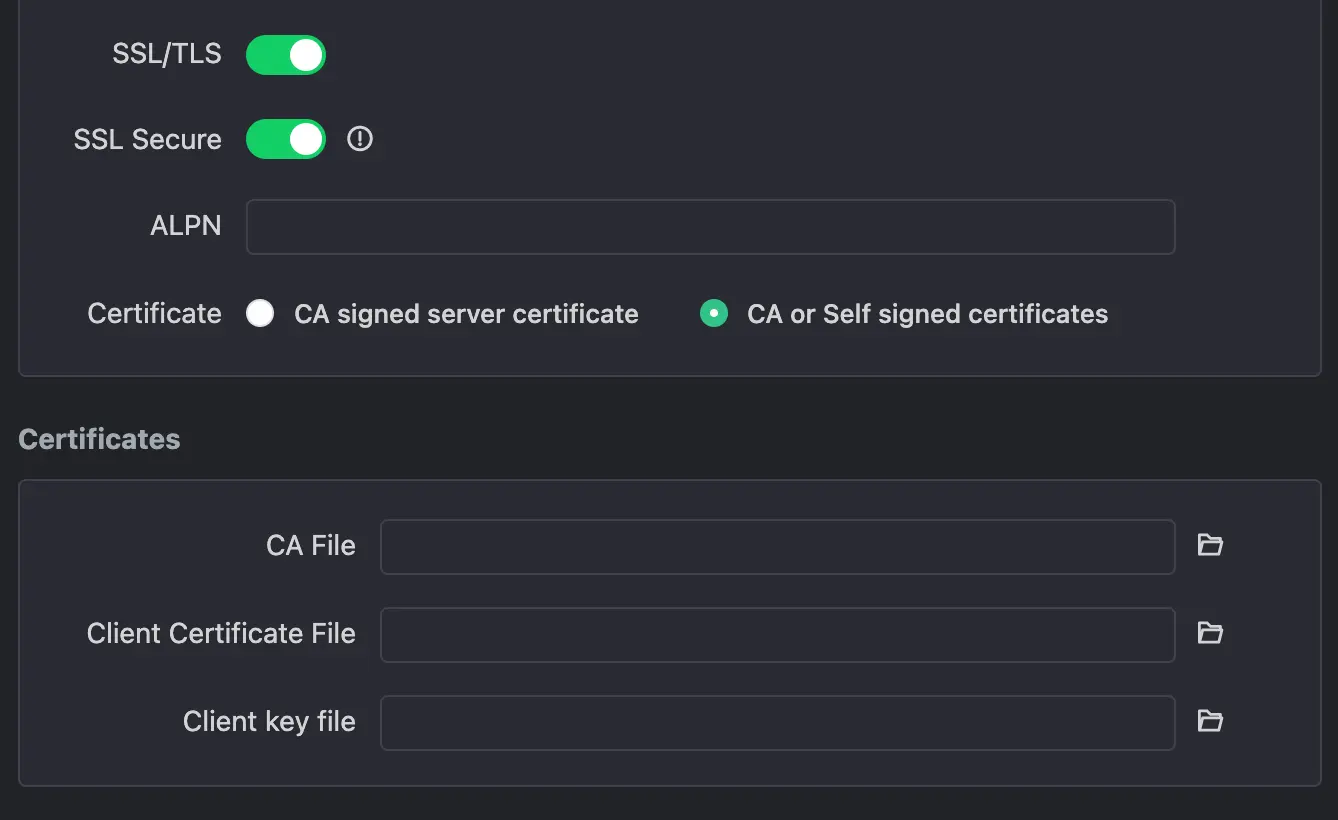Open the Client key file browse icon
Screen dimensions: 1338x820
point(1210,721)
